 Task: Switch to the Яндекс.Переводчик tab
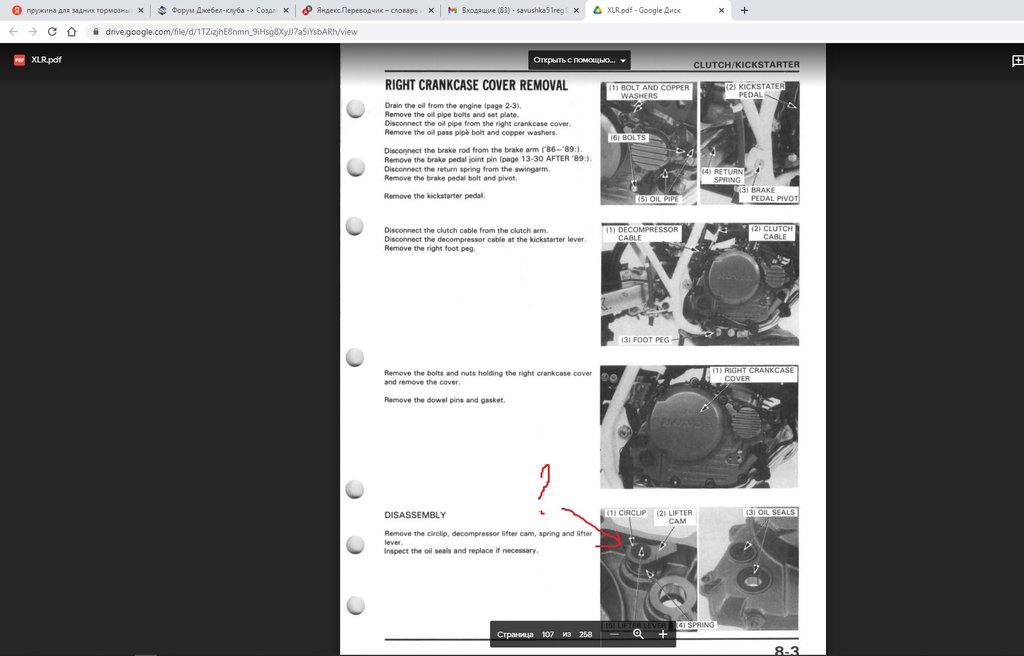tap(368, 10)
